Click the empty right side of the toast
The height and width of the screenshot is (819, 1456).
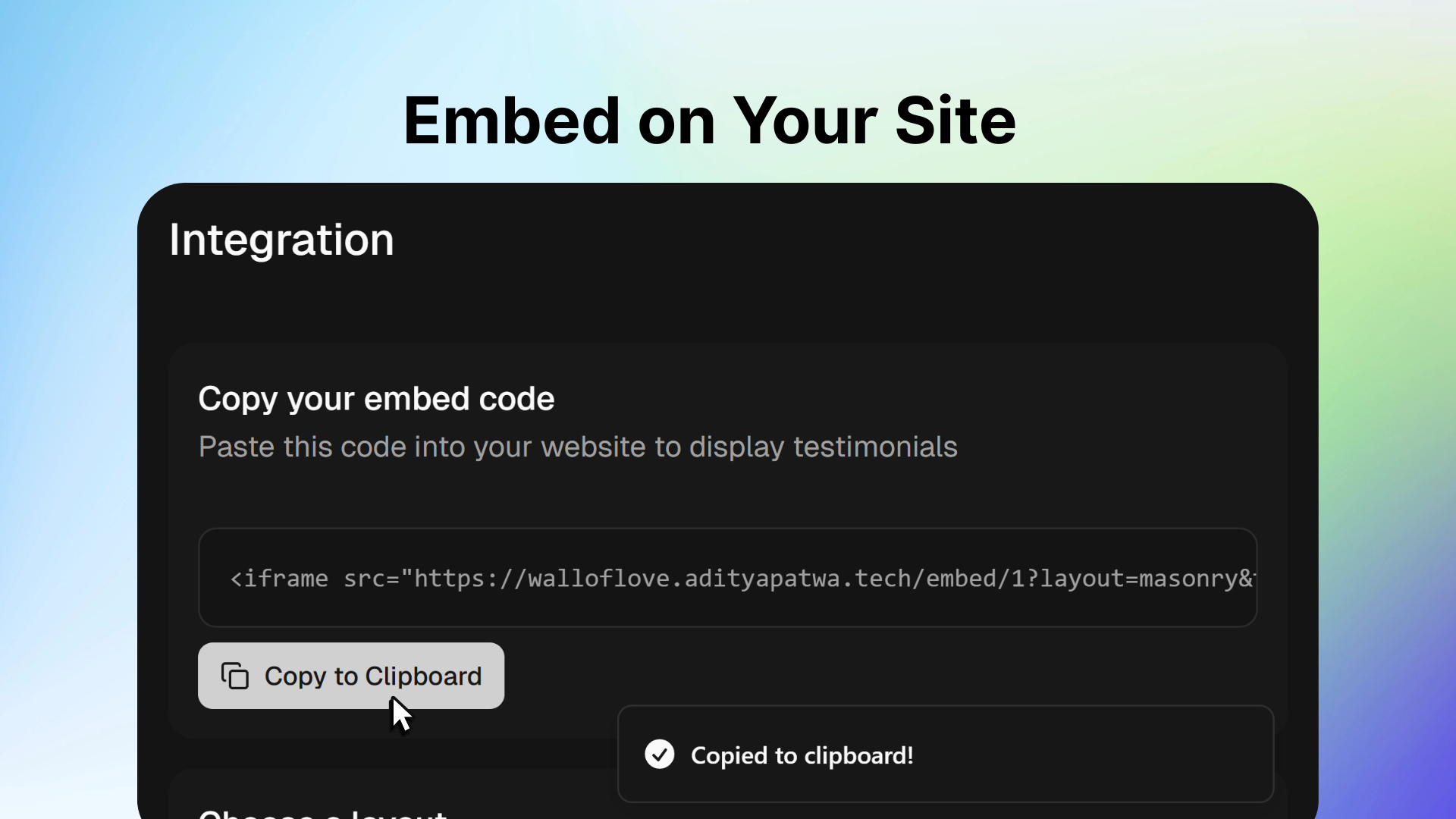pos(1100,755)
